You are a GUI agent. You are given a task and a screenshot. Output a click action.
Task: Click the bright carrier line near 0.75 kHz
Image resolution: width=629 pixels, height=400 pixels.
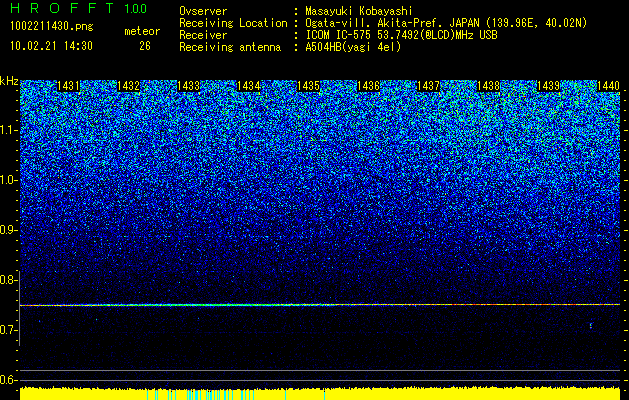320,305
